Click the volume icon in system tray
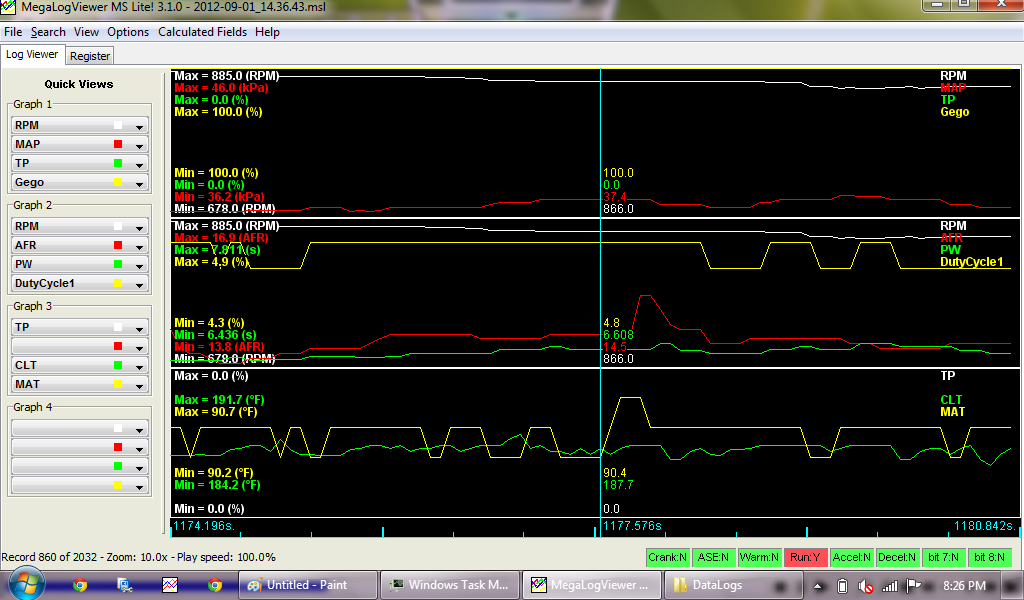1024x600 pixels. pyautogui.click(x=866, y=586)
